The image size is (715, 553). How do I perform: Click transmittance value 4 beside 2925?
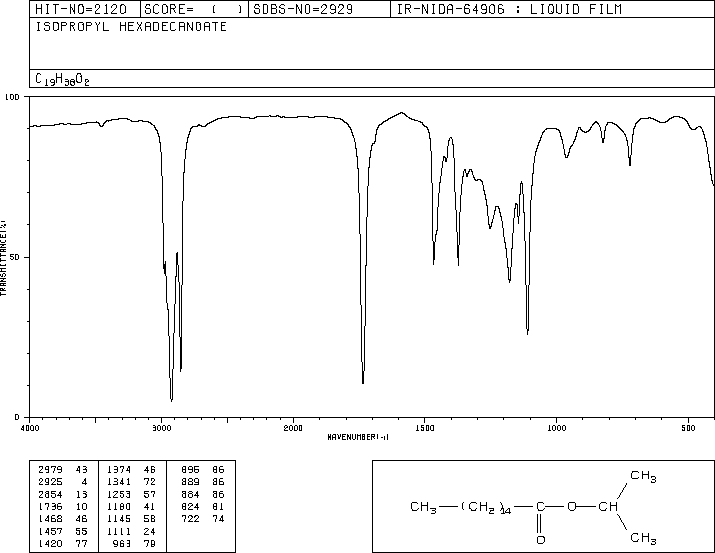pos(84,482)
